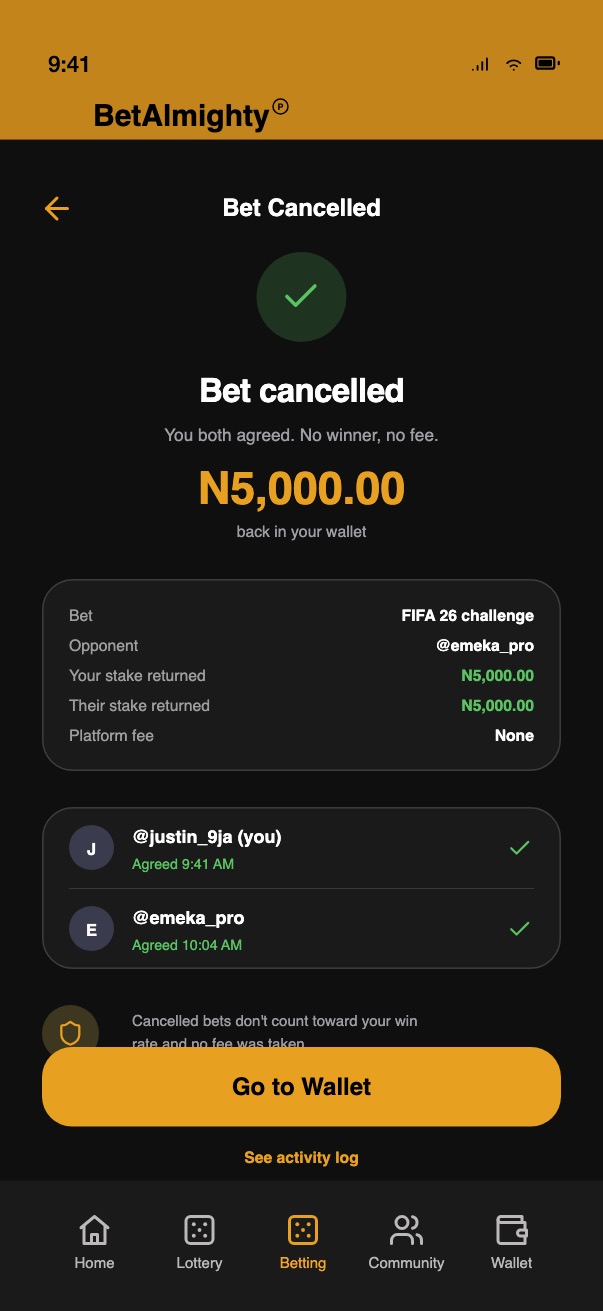This screenshot has height=1311, width=603.
Task: Tap the BetAlmighty logo header
Action: pyautogui.click(x=191, y=115)
